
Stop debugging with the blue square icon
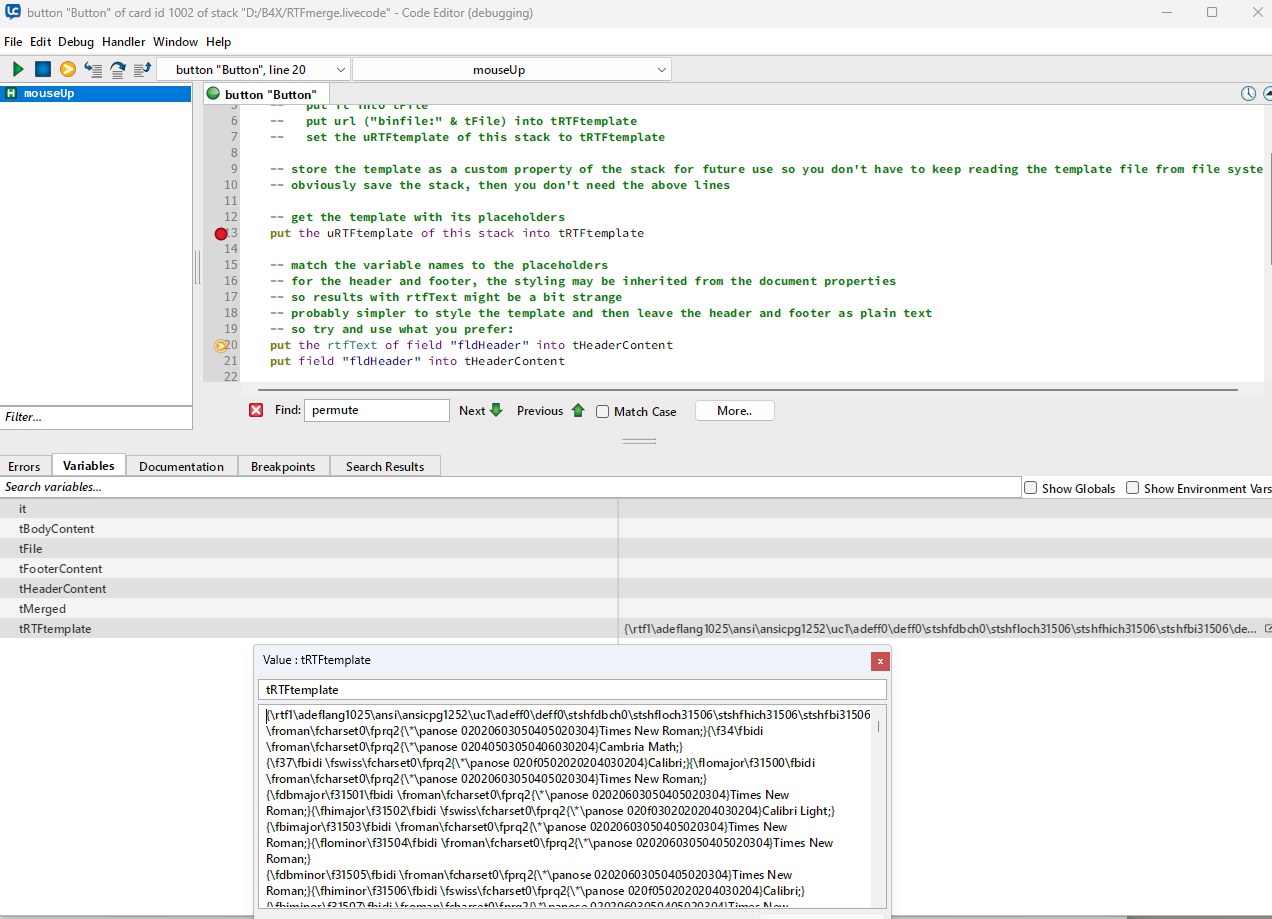(x=43, y=69)
